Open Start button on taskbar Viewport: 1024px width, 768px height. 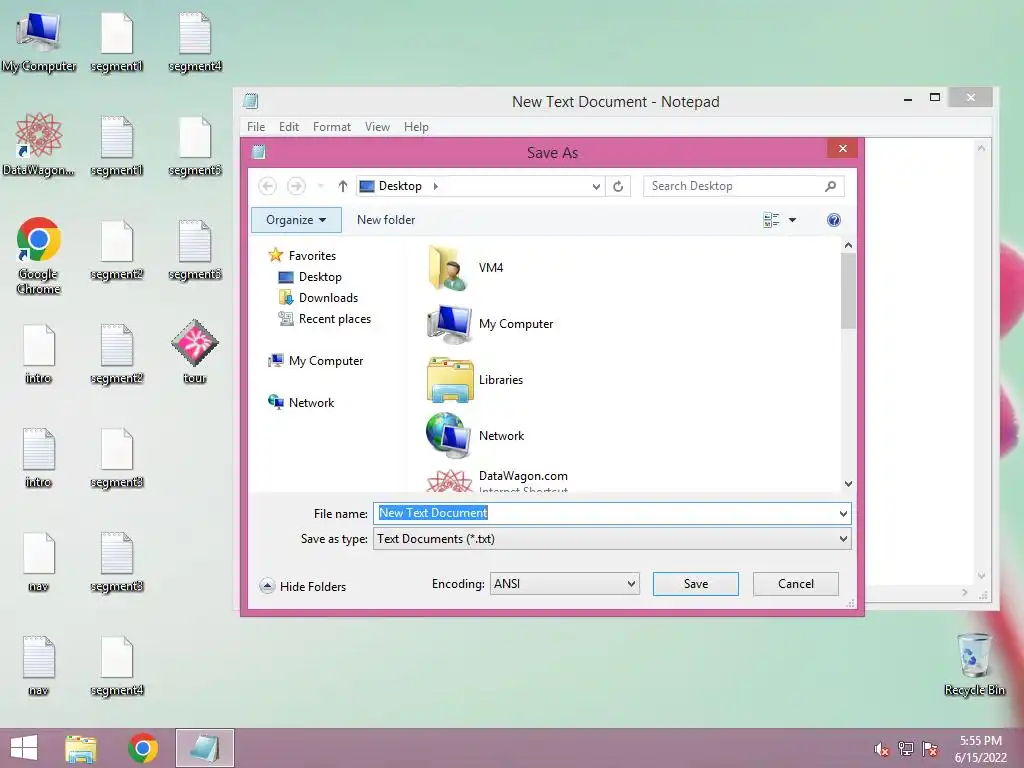(24, 748)
